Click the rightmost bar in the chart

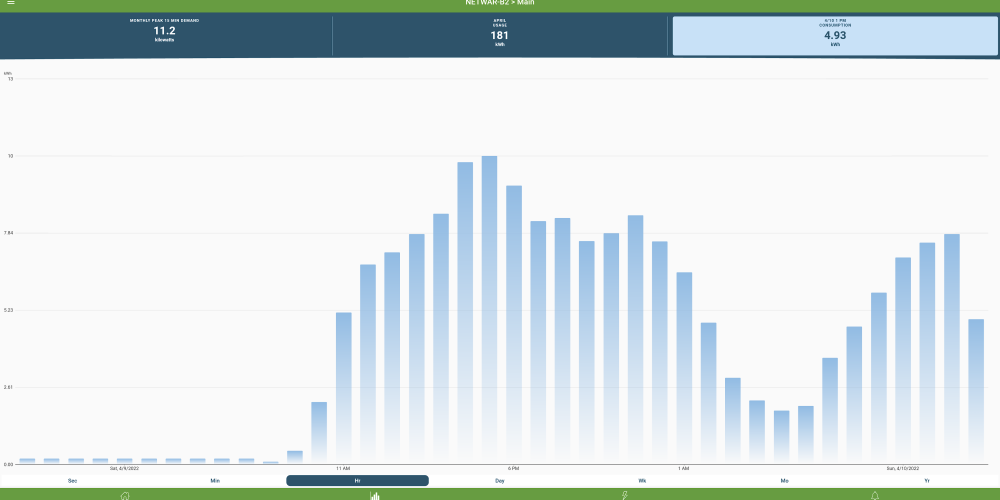(x=976, y=390)
